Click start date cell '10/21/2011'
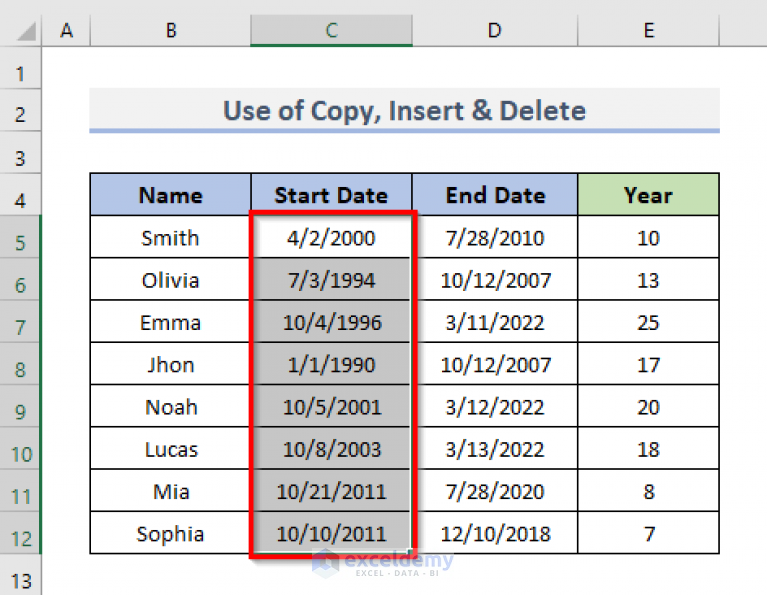The width and height of the screenshot is (767, 595). point(331,491)
